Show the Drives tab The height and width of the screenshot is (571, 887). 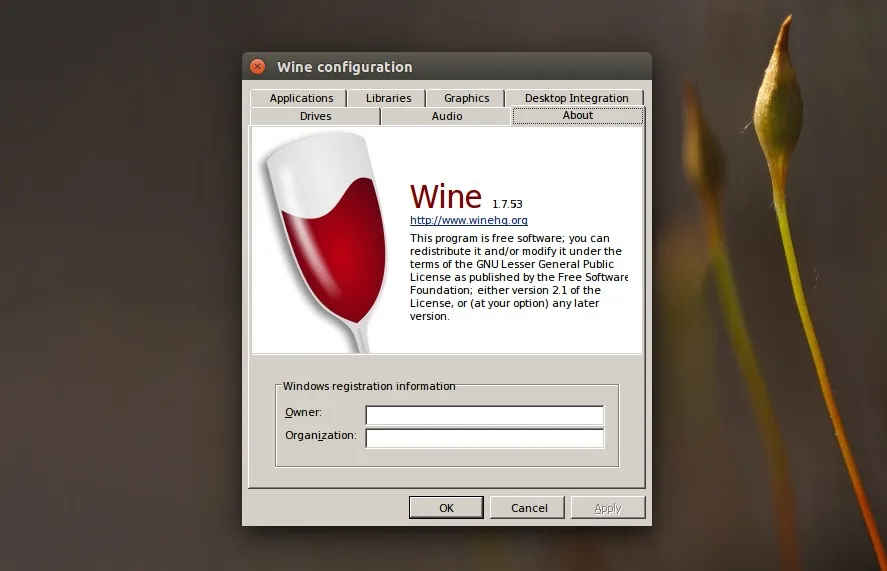(x=315, y=116)
